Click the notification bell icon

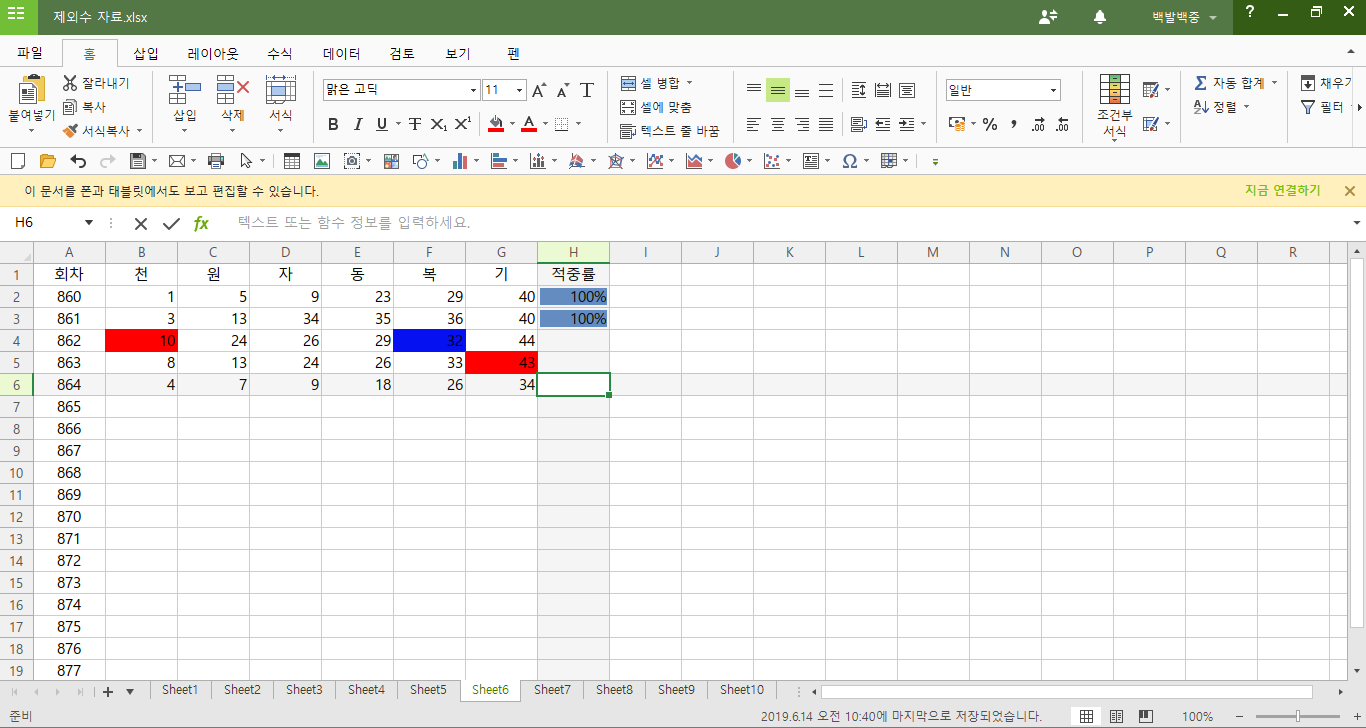pyautogui.click(x=1100, y=17)
